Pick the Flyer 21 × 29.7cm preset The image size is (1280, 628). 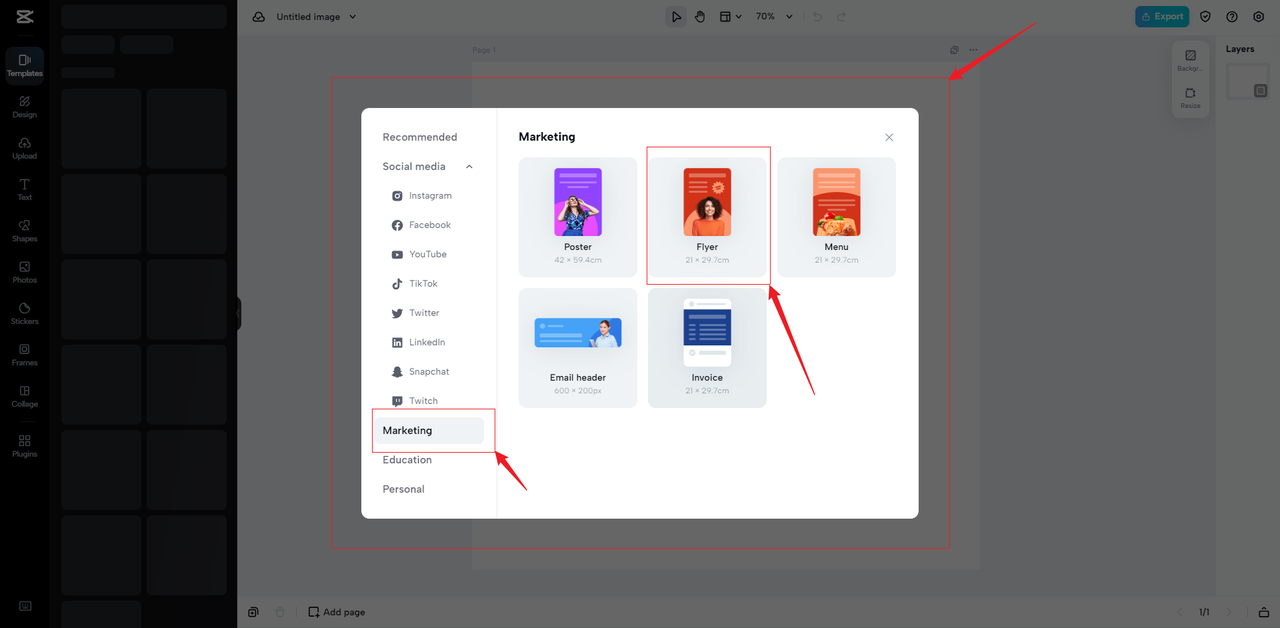tap(707, 217)
